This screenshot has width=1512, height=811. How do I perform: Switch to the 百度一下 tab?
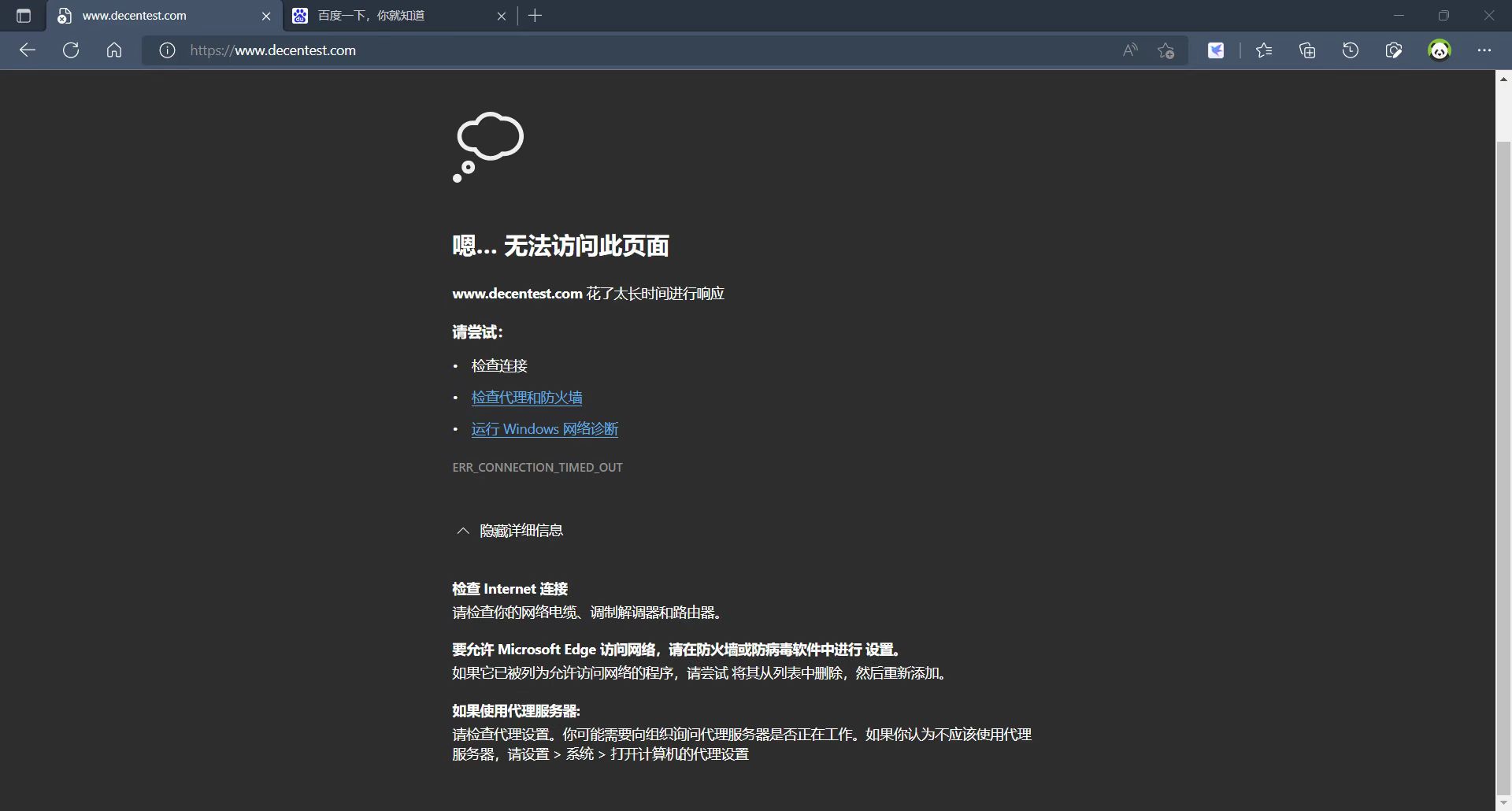[x=370, y=15]
